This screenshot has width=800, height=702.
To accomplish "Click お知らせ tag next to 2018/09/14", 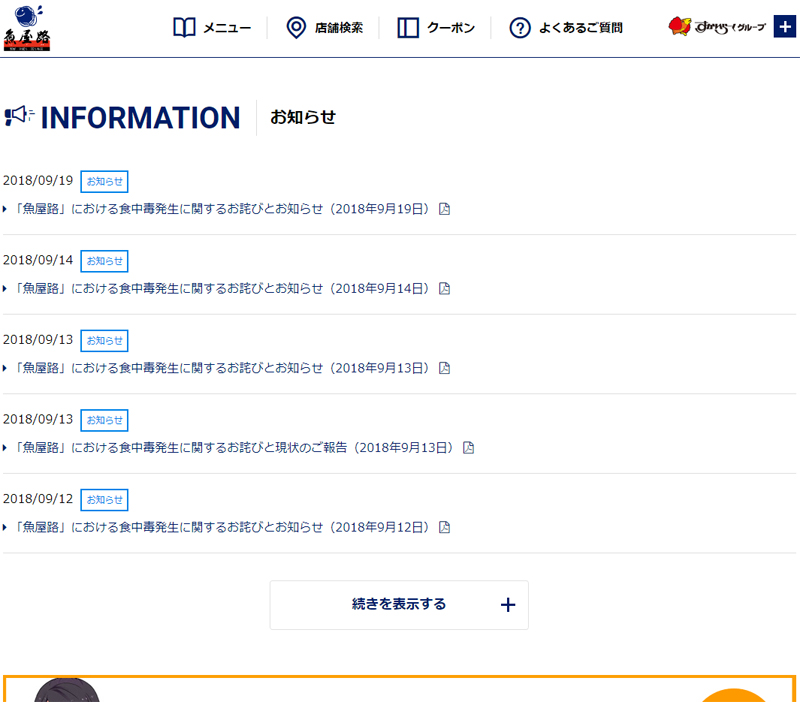I will [x=104, y=261].
